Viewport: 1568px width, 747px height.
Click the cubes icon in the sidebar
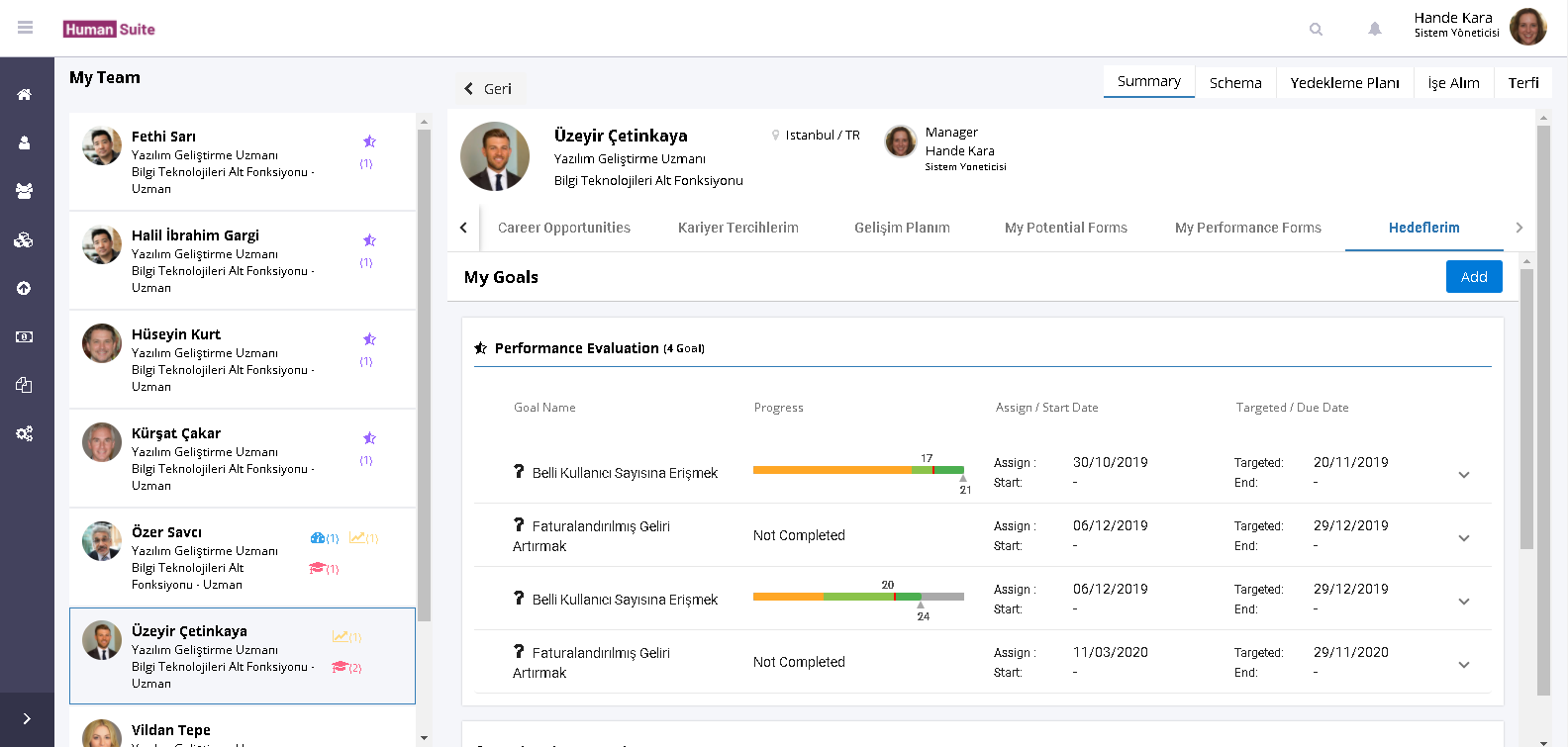coord(25,240)
